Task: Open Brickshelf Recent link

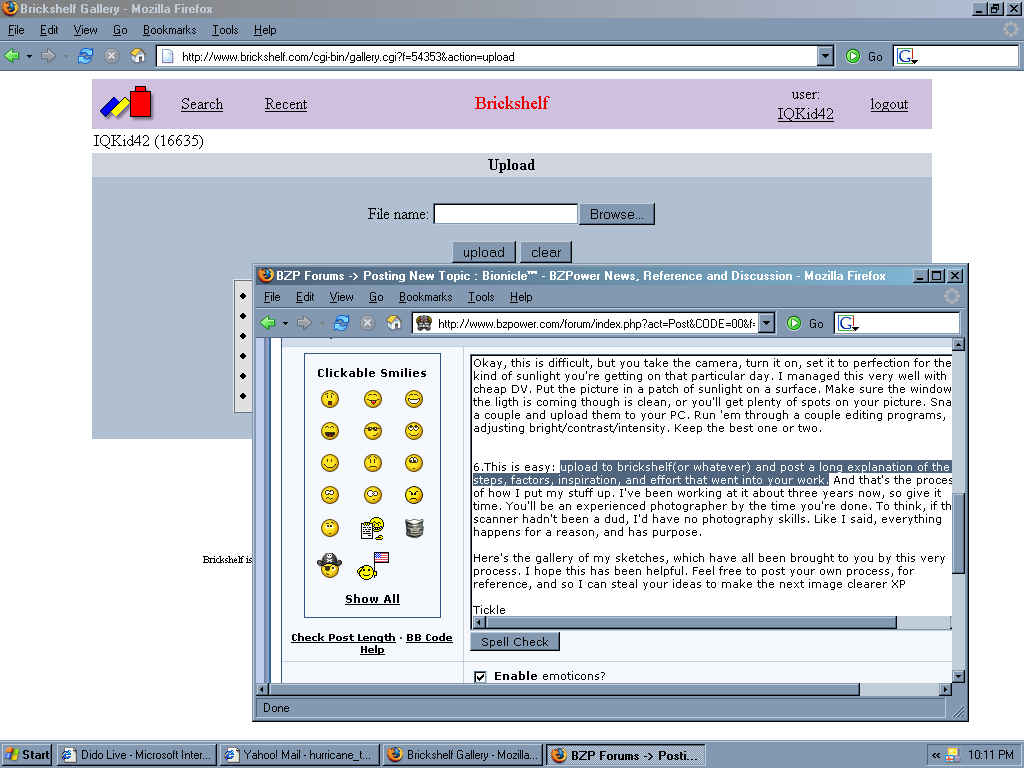Action: (285, 104)
